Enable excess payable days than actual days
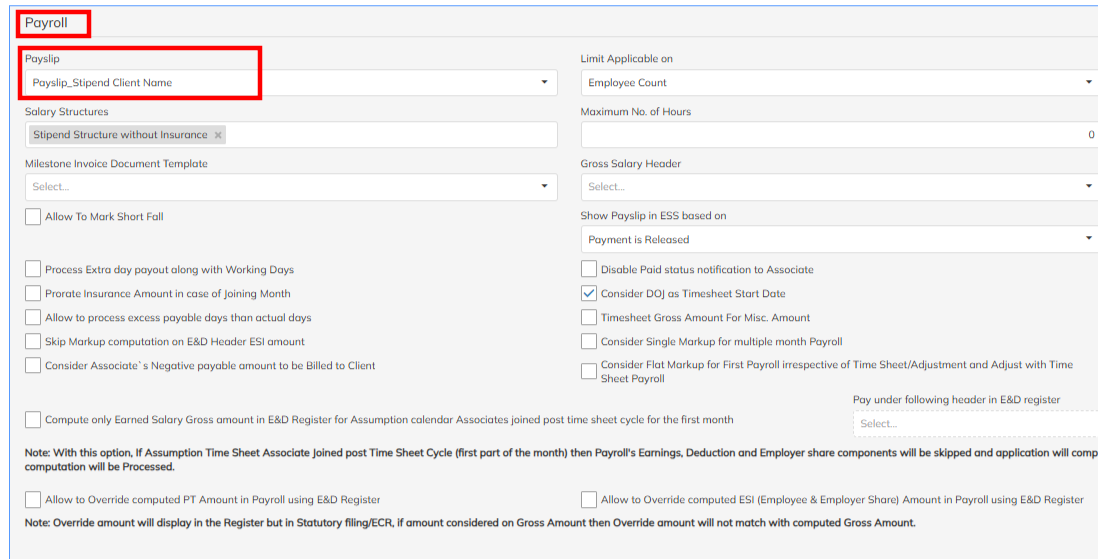This screenshot has height=559, width=1098. [x=34, y=318]
